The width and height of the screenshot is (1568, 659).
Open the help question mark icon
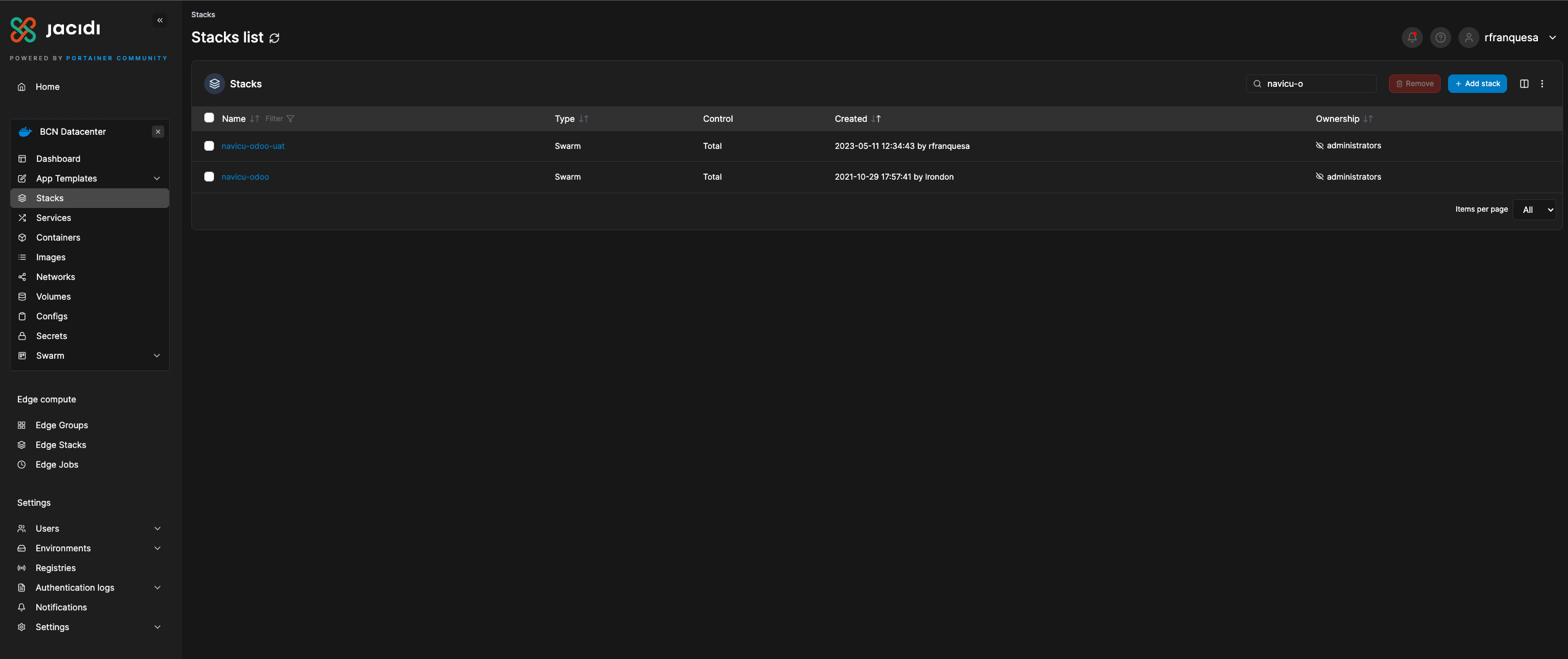[1440, 38]
